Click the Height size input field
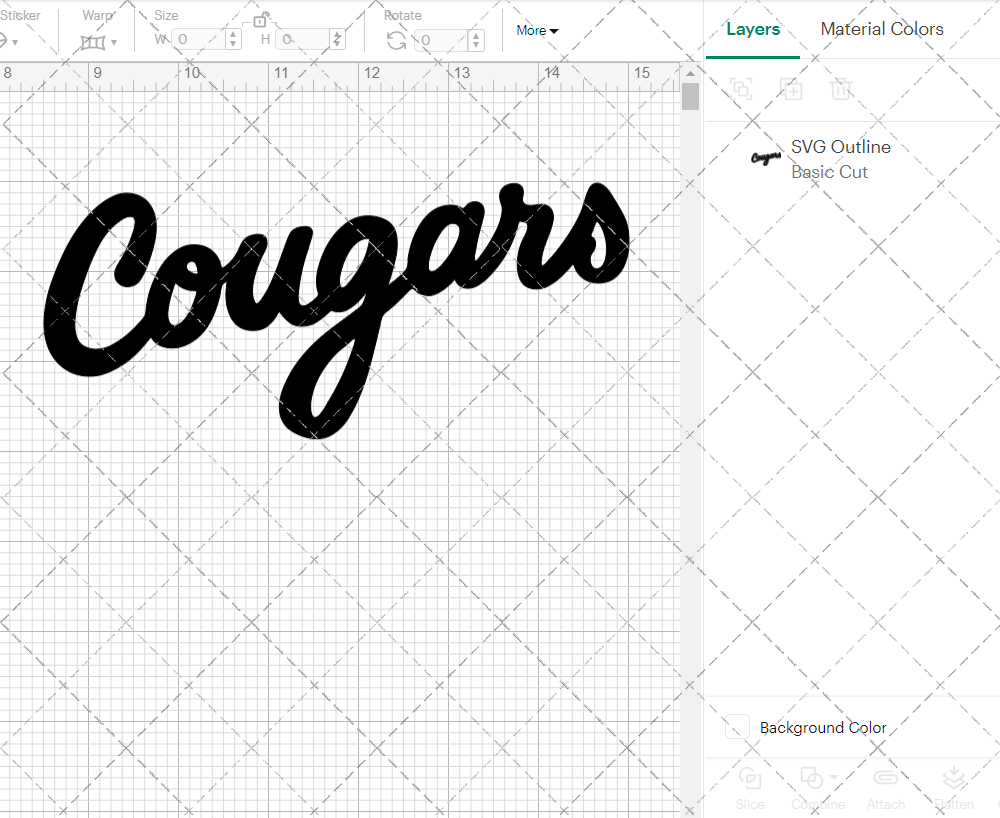Viewport: 1000px width, 818px height. point(304,40)
